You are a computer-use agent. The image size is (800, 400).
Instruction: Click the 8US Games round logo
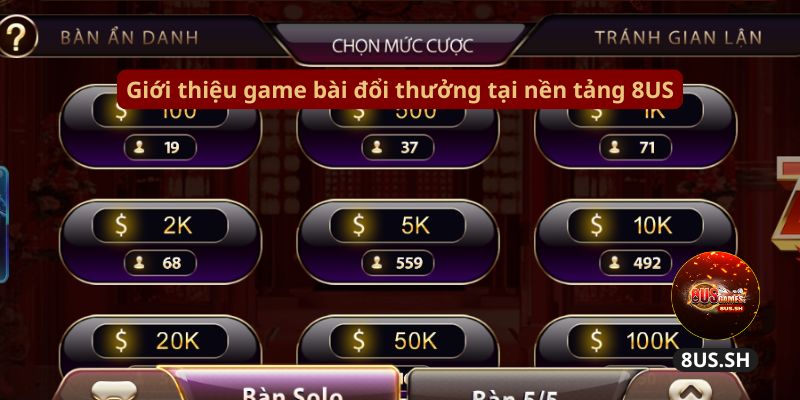click(715, 295)
